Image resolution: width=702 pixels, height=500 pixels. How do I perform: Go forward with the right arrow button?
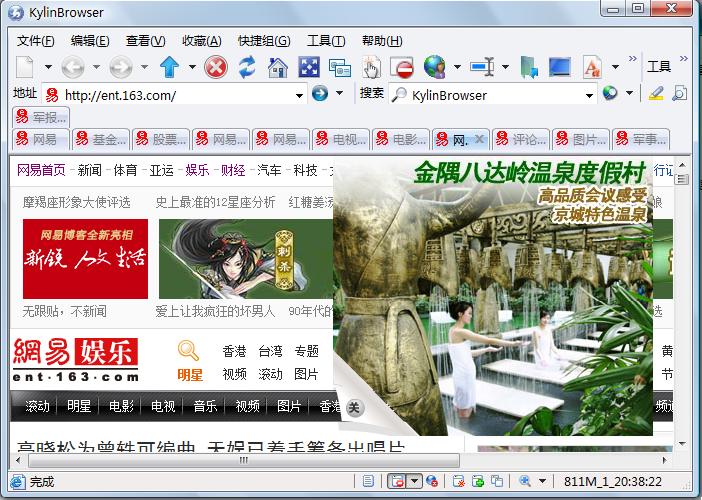coord(121,67)
